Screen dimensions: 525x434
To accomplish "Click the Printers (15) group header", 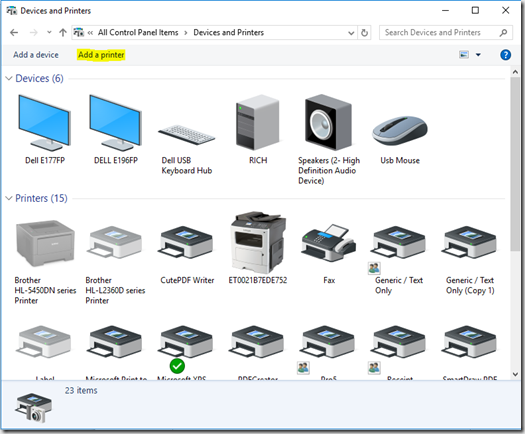I will [41, 198].
